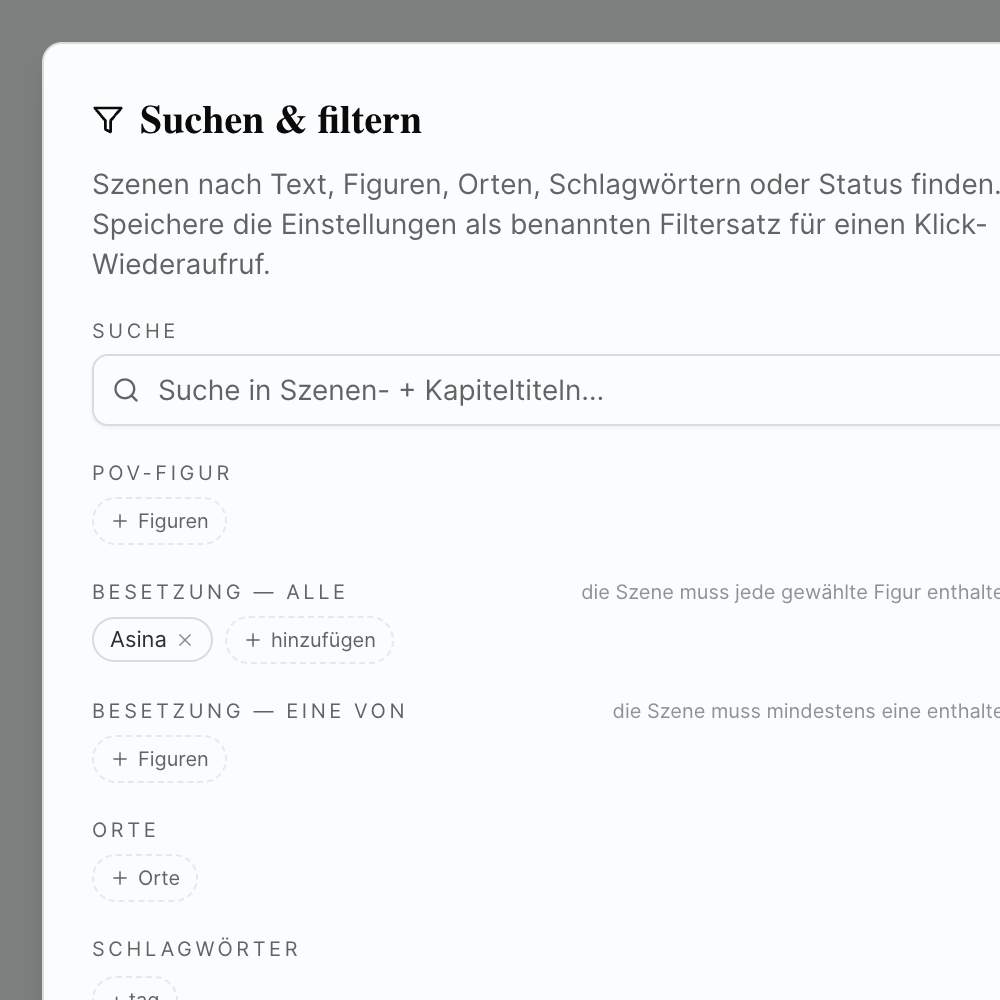This screenshot has height=1000, width=1000.
Task: Open the hinzufügen chip next to Asina
Action: pos(310,640)
